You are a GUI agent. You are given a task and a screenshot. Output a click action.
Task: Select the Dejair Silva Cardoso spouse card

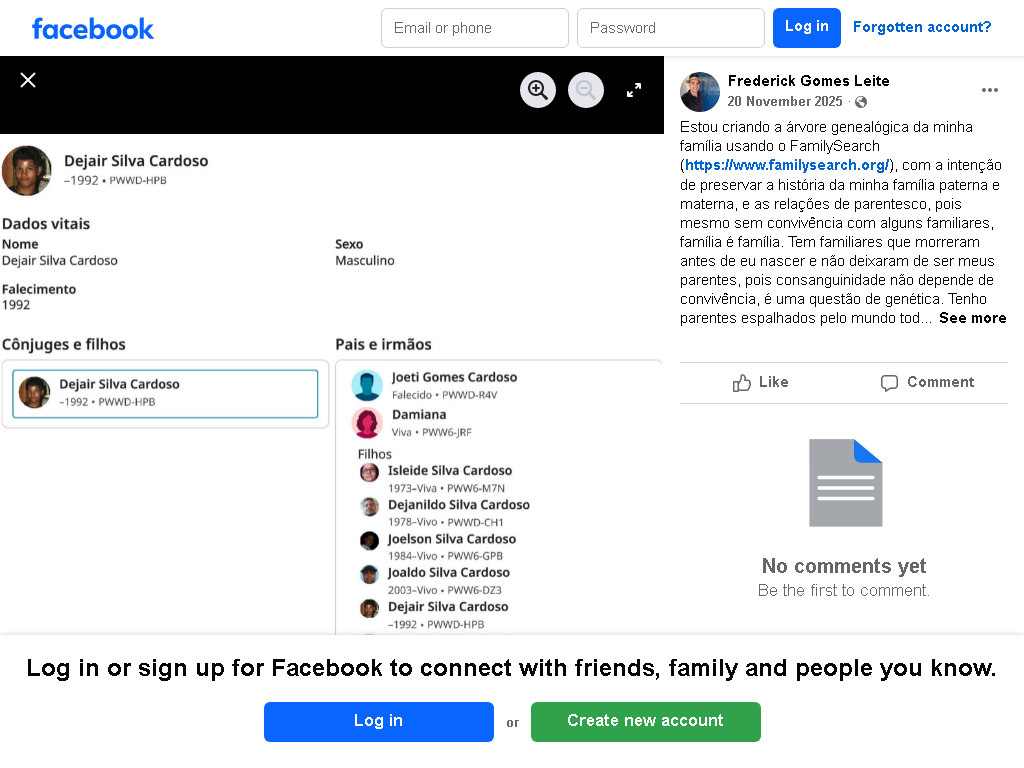click(165, 394)
